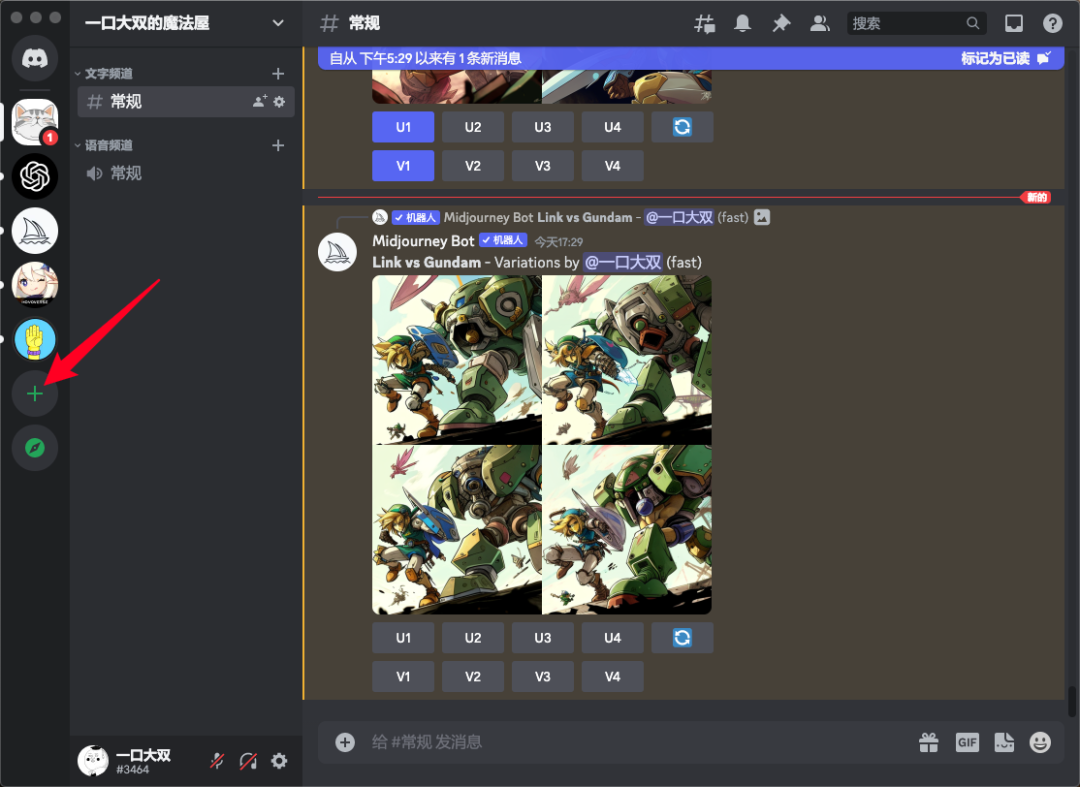Toggle microphone mute in user panel

[217, 761]
